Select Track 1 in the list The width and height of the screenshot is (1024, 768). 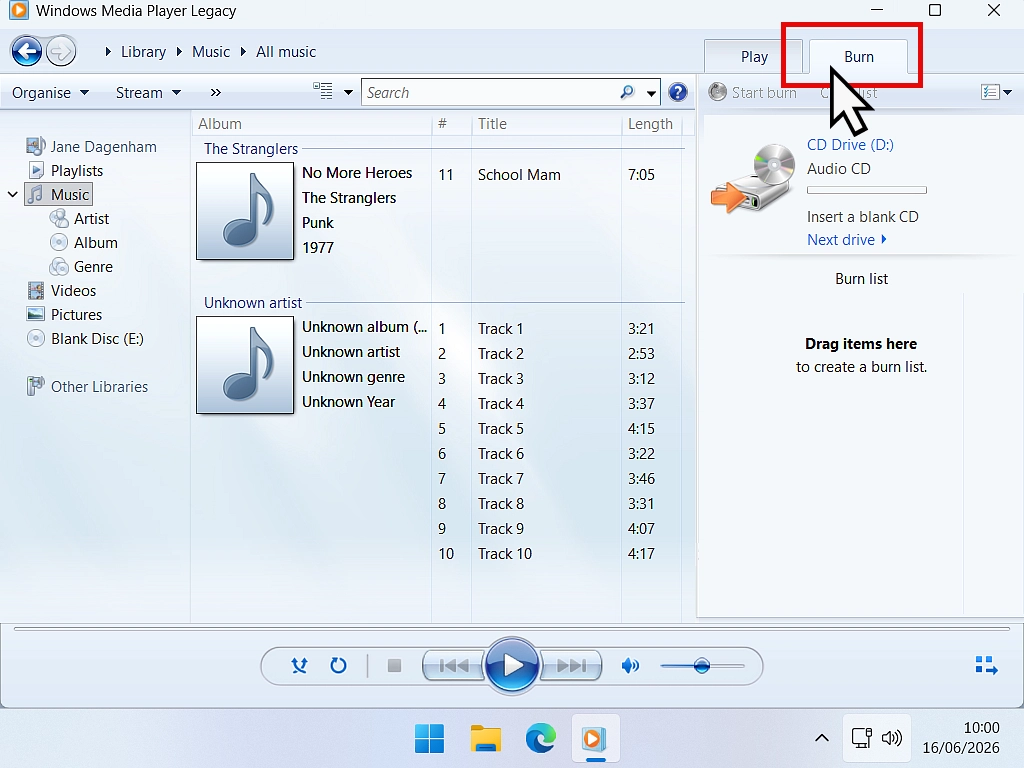point(500,328)
